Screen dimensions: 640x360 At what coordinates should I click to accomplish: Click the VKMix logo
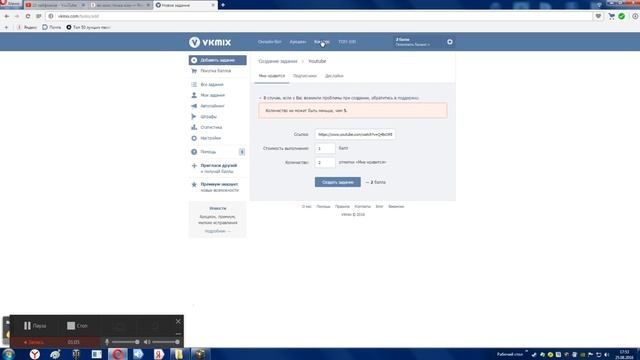[210, 42]
